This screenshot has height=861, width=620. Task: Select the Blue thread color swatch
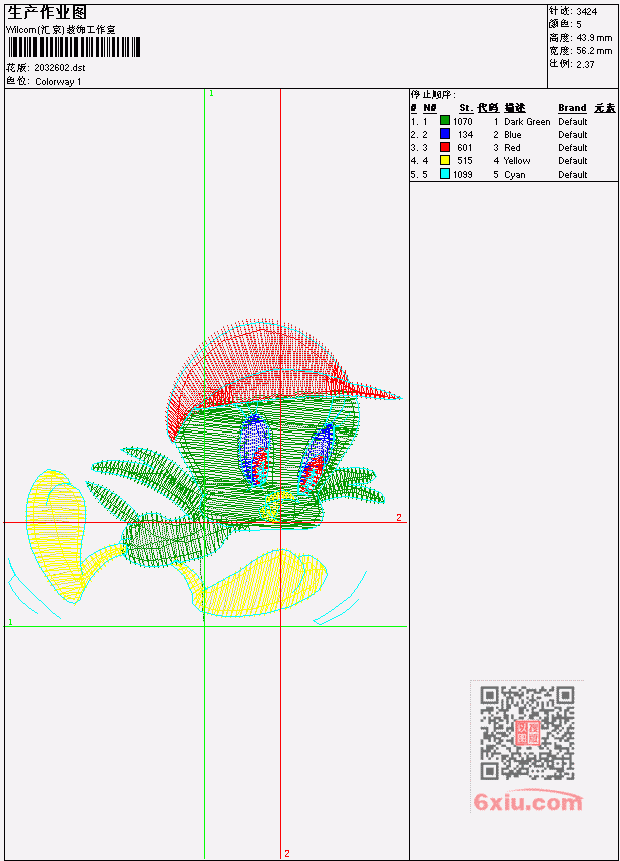coord(445,134)
